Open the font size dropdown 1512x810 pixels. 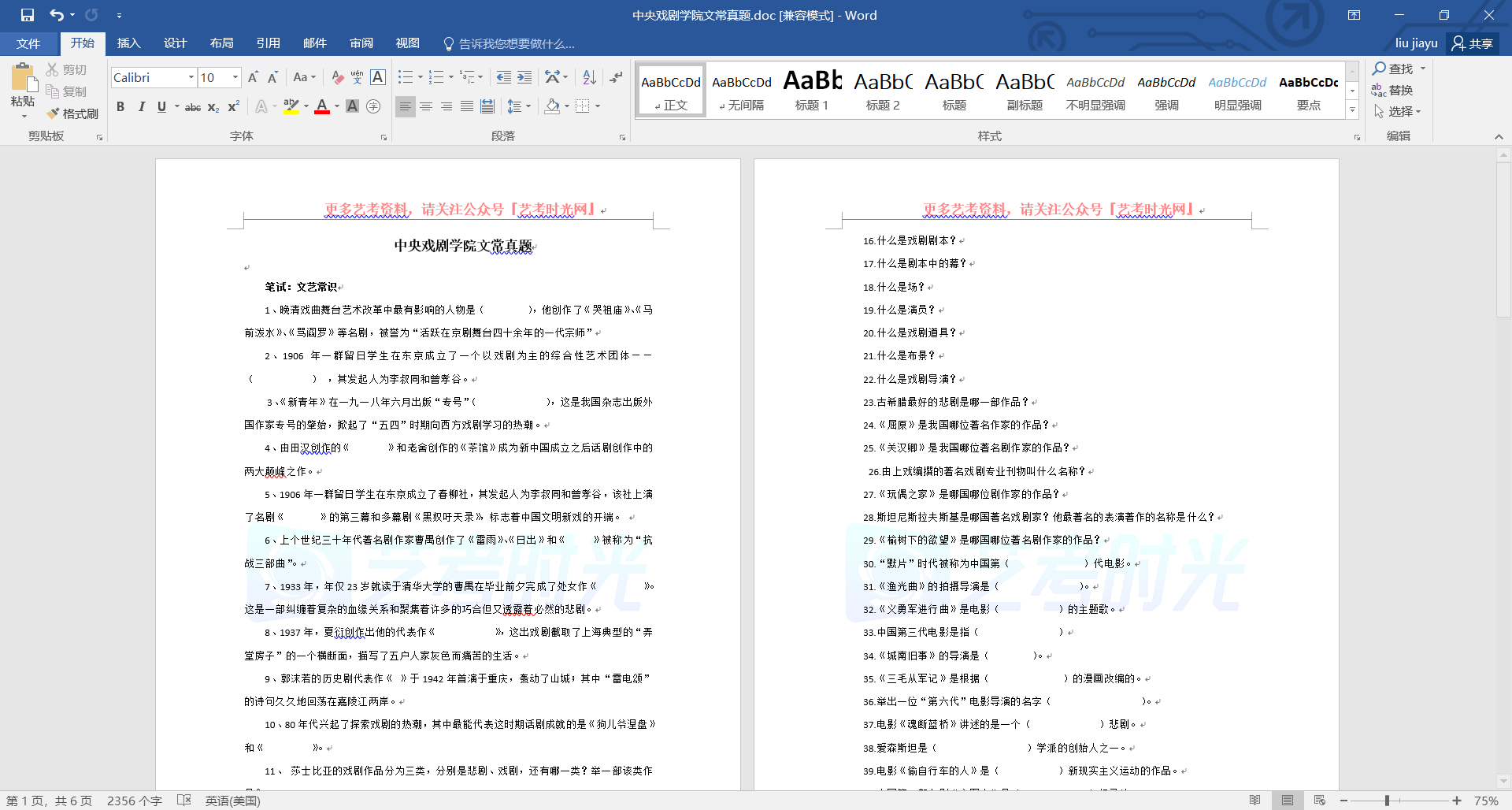coord(235,77)
